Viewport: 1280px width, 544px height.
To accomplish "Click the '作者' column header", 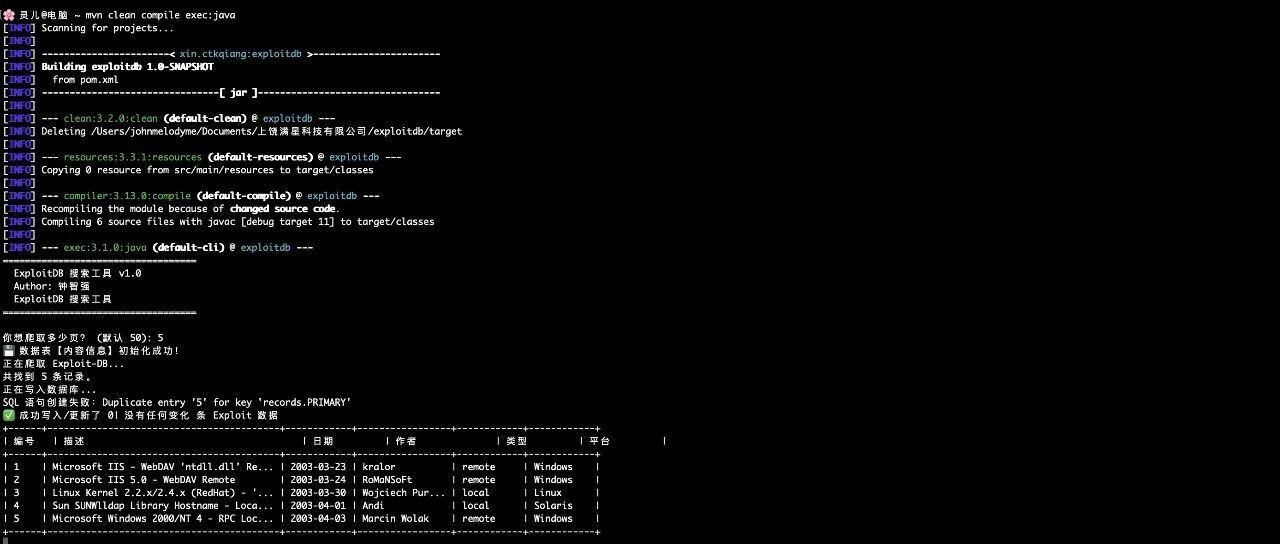I will coord(407,441).
